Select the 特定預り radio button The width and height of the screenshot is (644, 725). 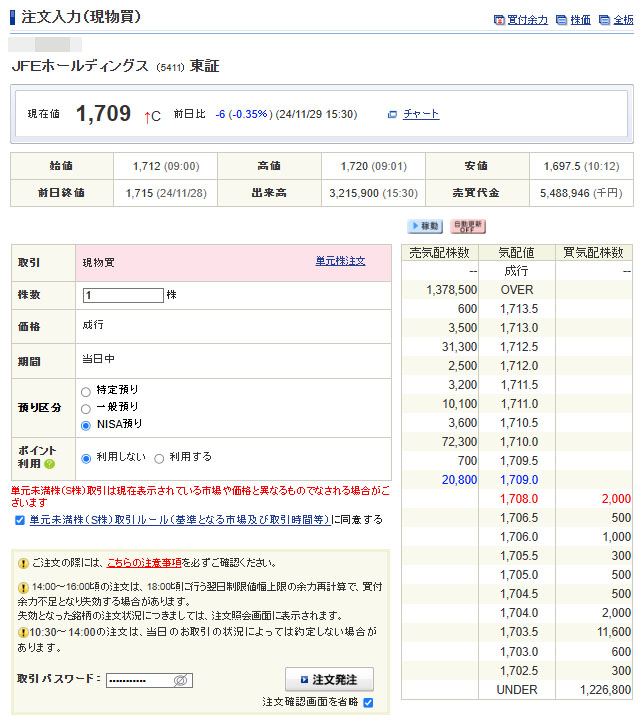coord(86,390)
